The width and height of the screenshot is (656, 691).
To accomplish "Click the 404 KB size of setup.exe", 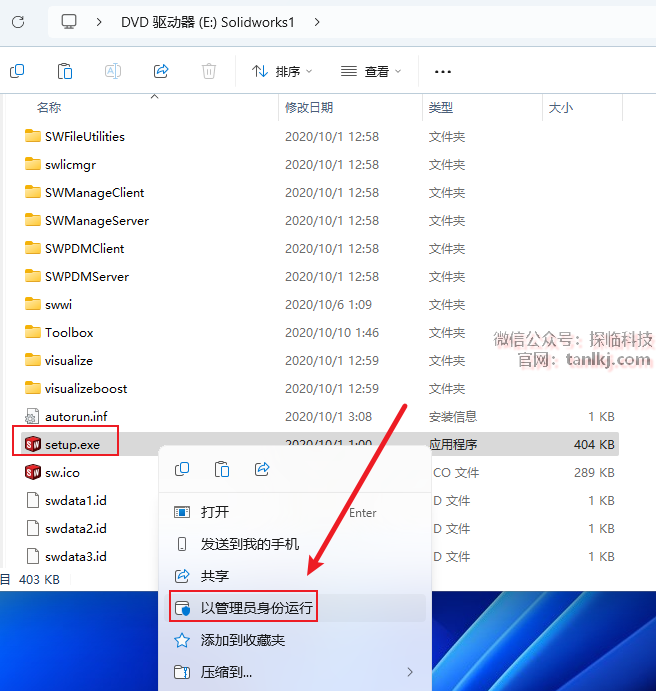I will click(x=594, y=445).
